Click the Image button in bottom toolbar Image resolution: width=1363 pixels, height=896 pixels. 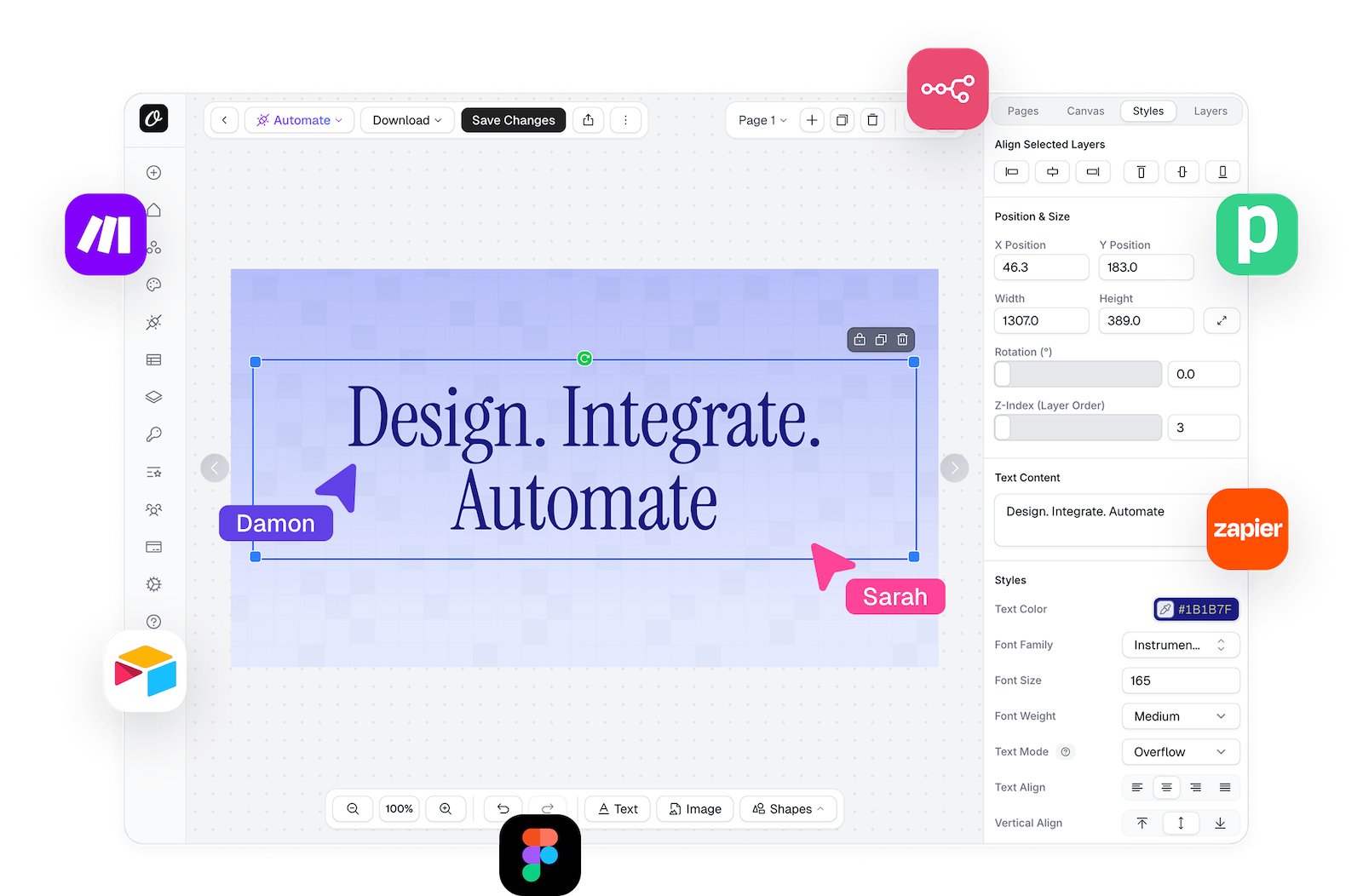(x=695, y=809)
